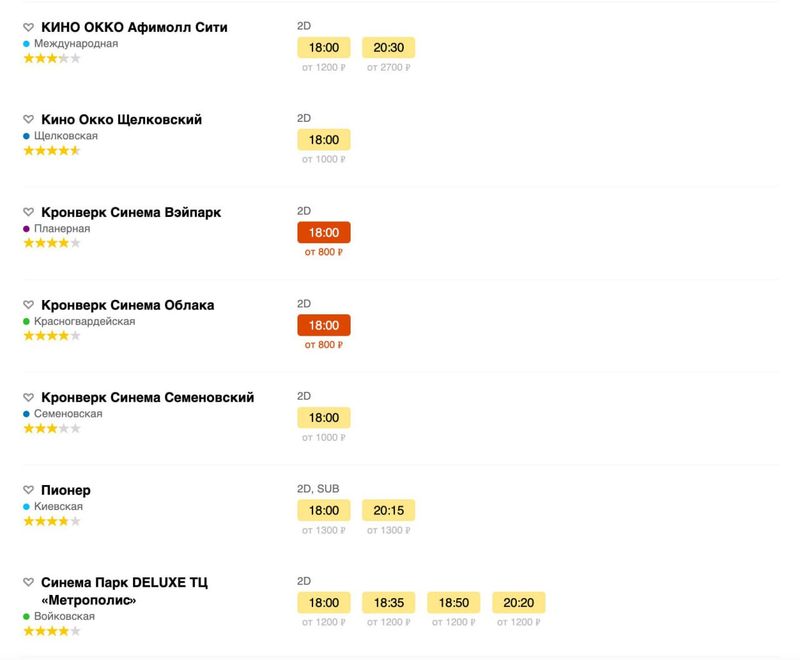Viewport: 800px width, 660px height.
Task: Select 20:30 showtime at КИНО ОККО Афимолл Сити
Action: (388, 47)
